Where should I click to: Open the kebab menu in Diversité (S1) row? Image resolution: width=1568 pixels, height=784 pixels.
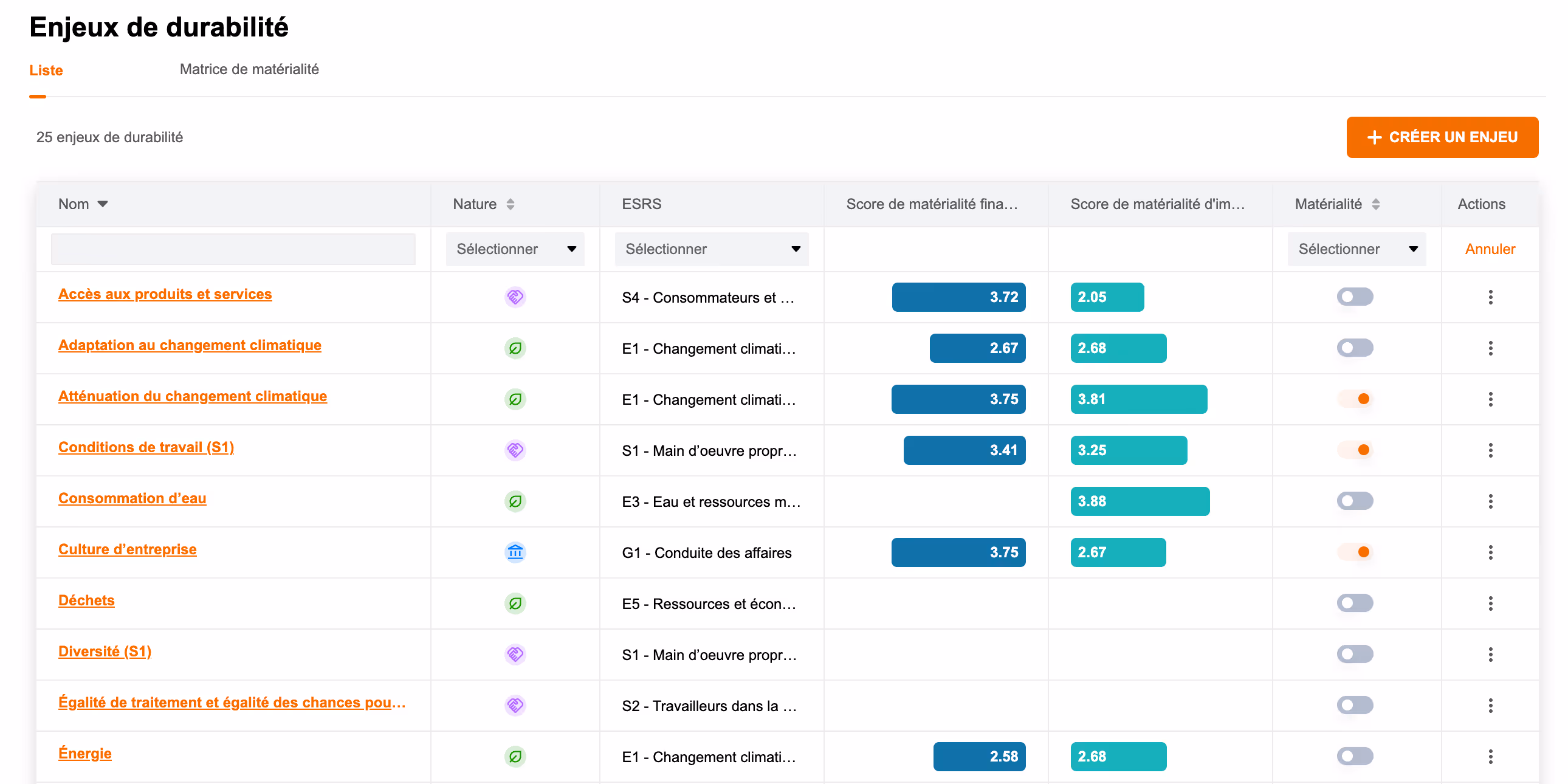[x=1490, y=655]
